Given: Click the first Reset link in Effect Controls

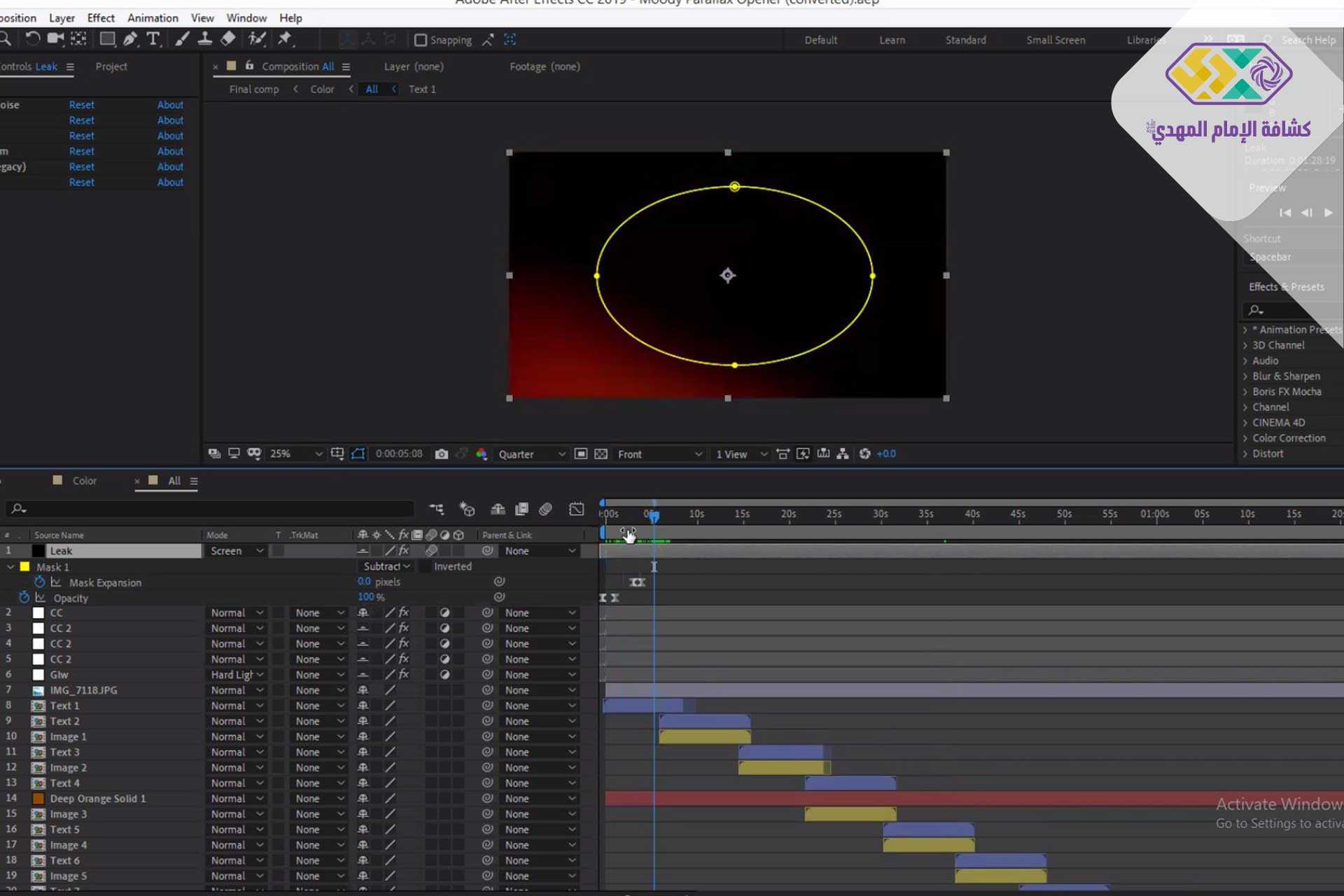Looking at the screenshot, I should click(x=81, y=105).
